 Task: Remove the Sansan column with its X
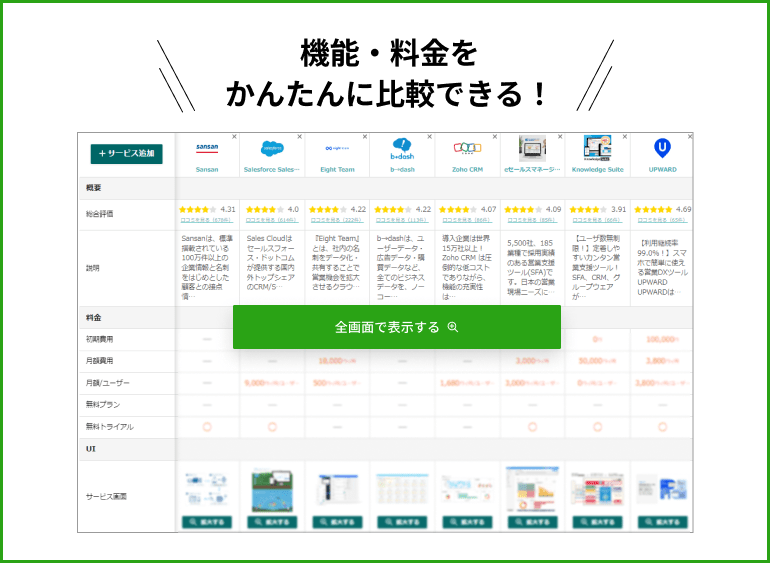pyautogui.click(x=234, y=137)
